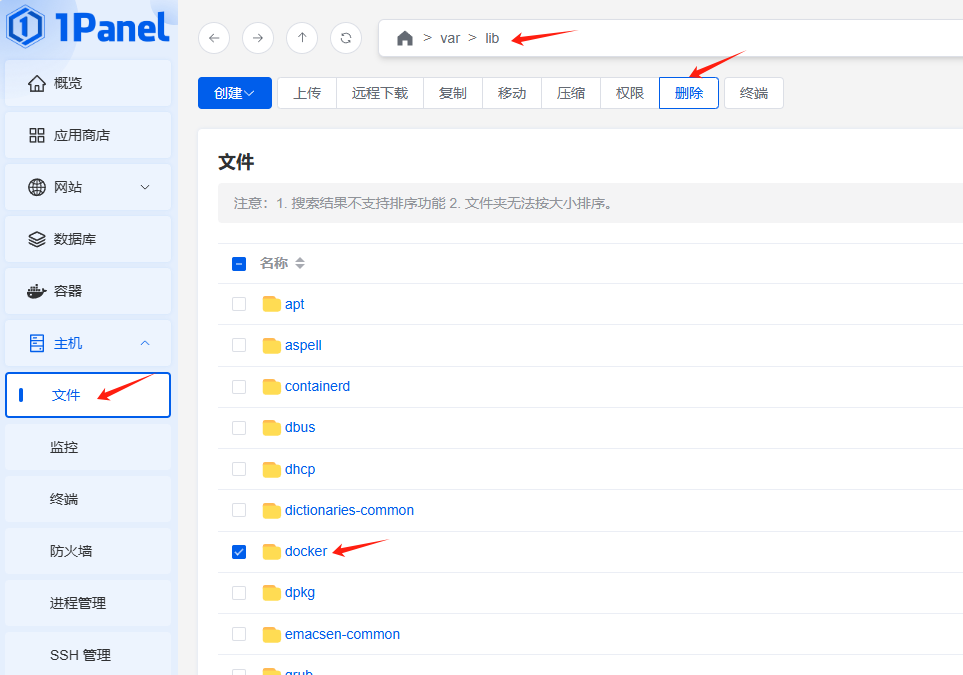The width and height of the screenshot is (963, 675).
Task: Go up one directory level icon
Action: point(302,38)
